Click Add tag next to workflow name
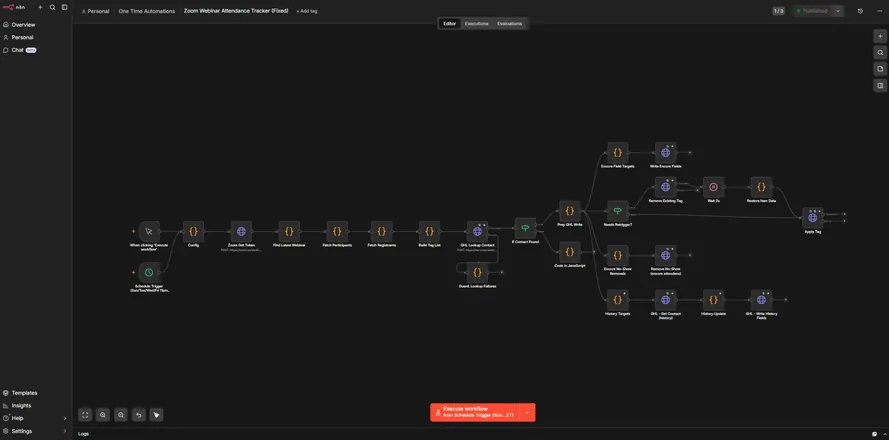Screen dimensions: 889x440 click(x=307, y=11)
